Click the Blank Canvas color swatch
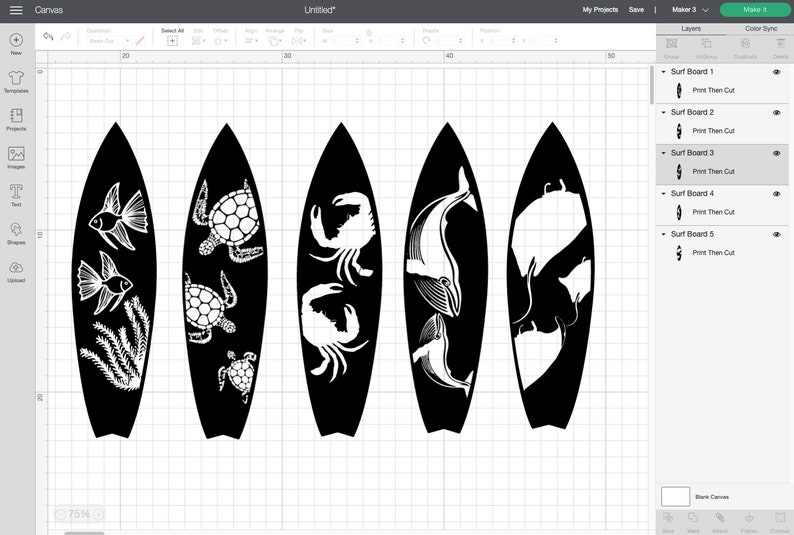 pyautogui.click(x=675, y=497)
